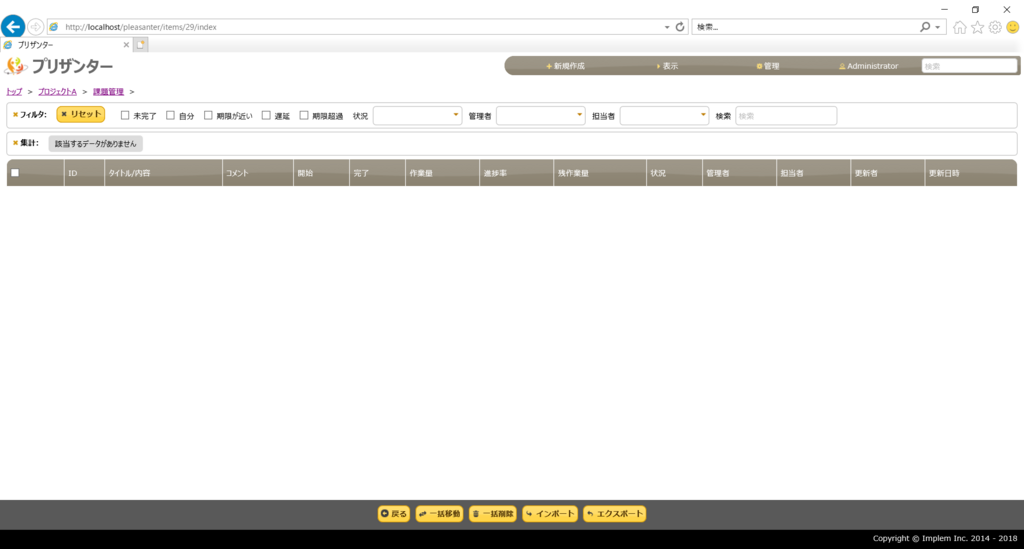Sort by the 残作業量 column header

pyautogui.click(x=600, y=173)
